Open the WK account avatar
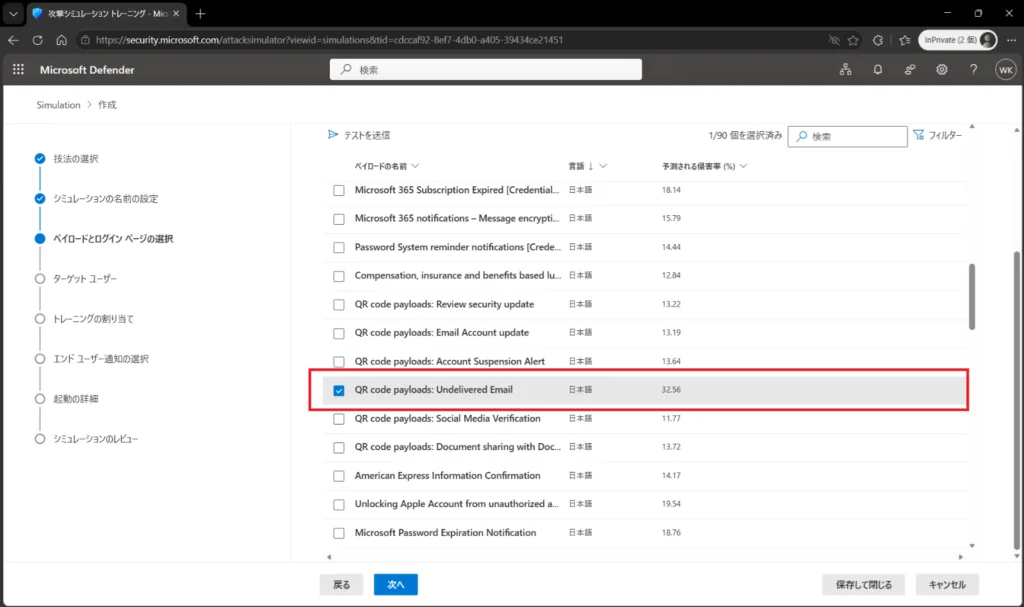 pyautogui.click(x=1006, y=70)
